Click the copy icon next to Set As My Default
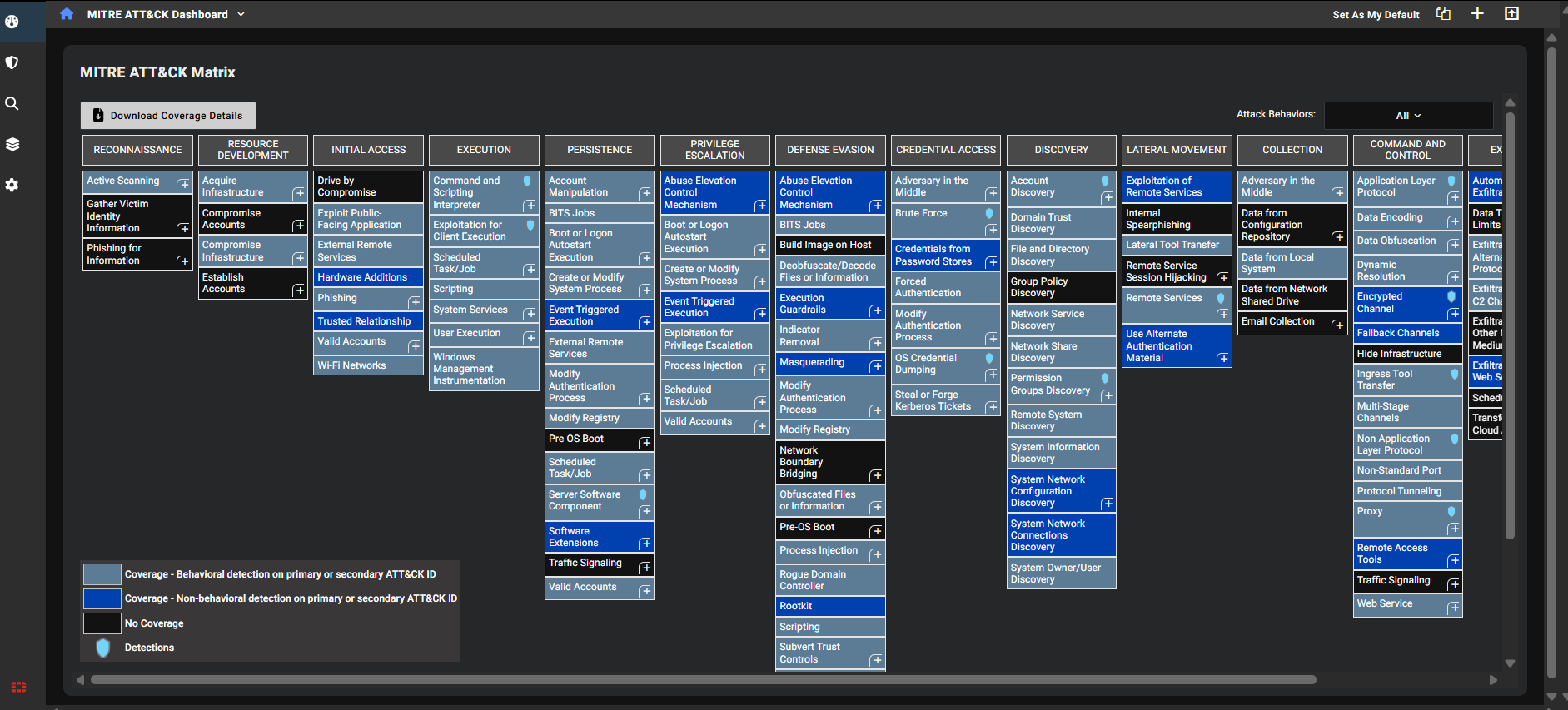Image resolution: width=1568 pixels, height=710 pixels. 1443,13
